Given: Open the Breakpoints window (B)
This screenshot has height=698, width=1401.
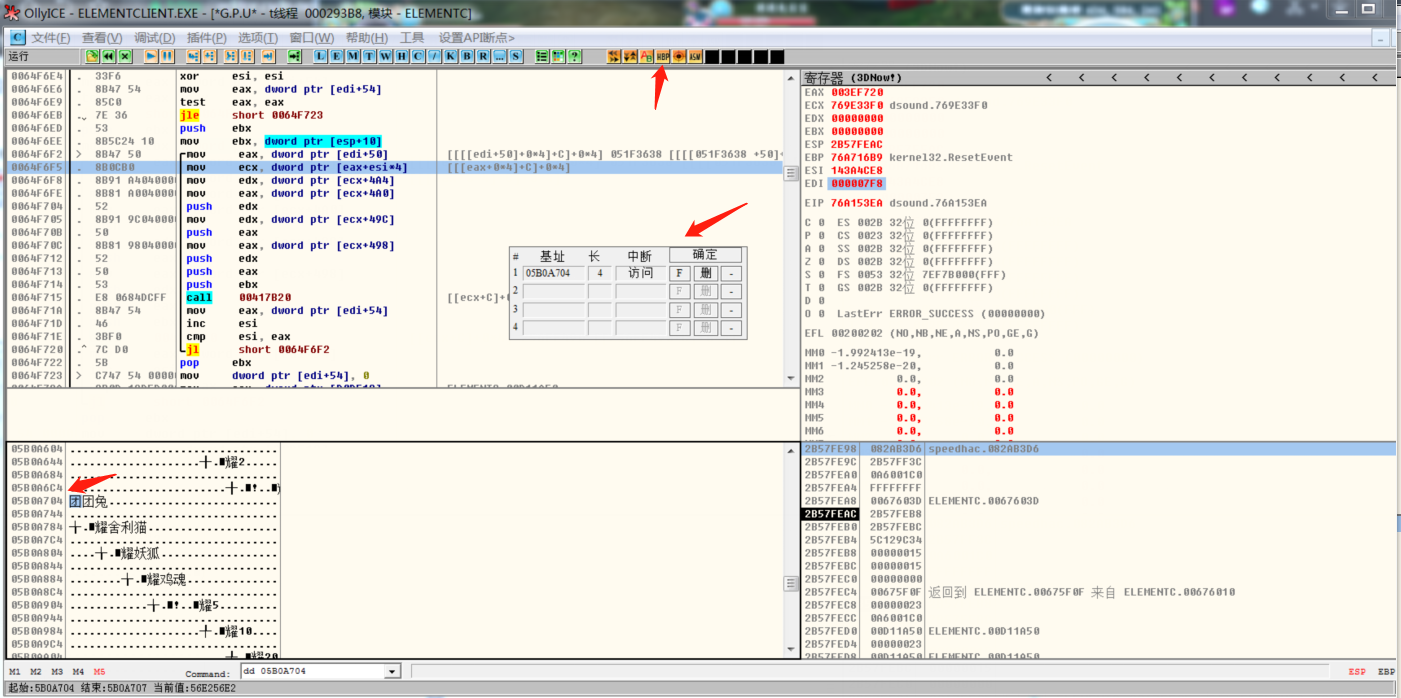Looking at the screenshot, I should [468, 56].
